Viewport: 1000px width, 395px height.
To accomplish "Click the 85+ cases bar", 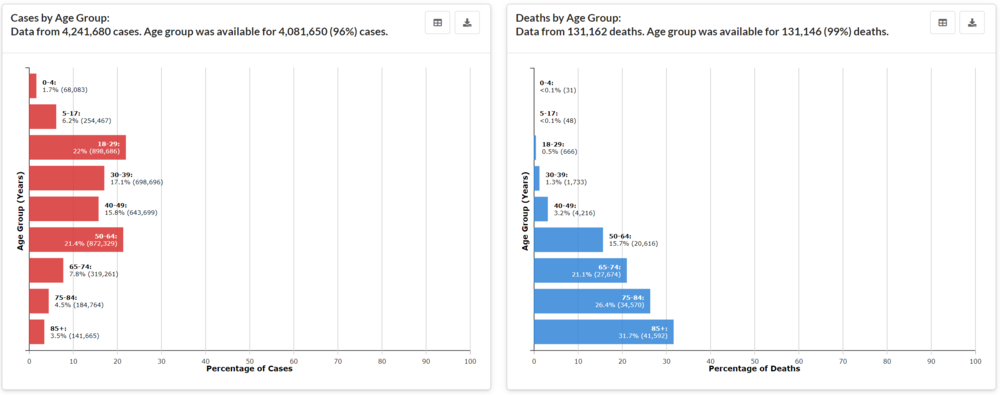I will 36,332.
